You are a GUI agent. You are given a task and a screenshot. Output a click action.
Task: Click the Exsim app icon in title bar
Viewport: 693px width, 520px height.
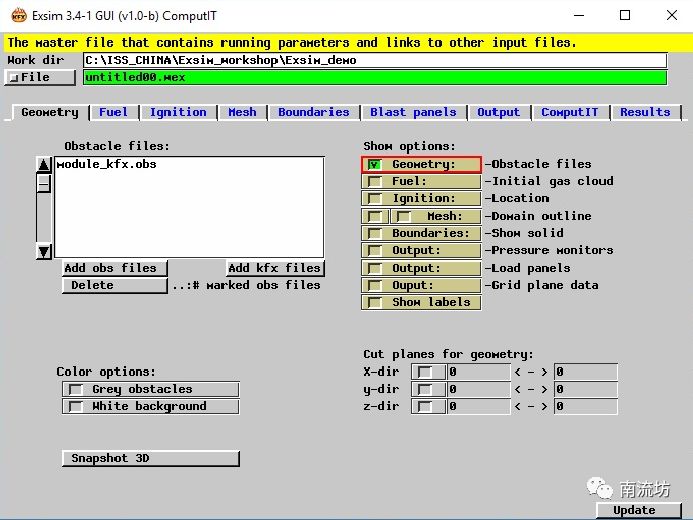[x=19, y=15]
